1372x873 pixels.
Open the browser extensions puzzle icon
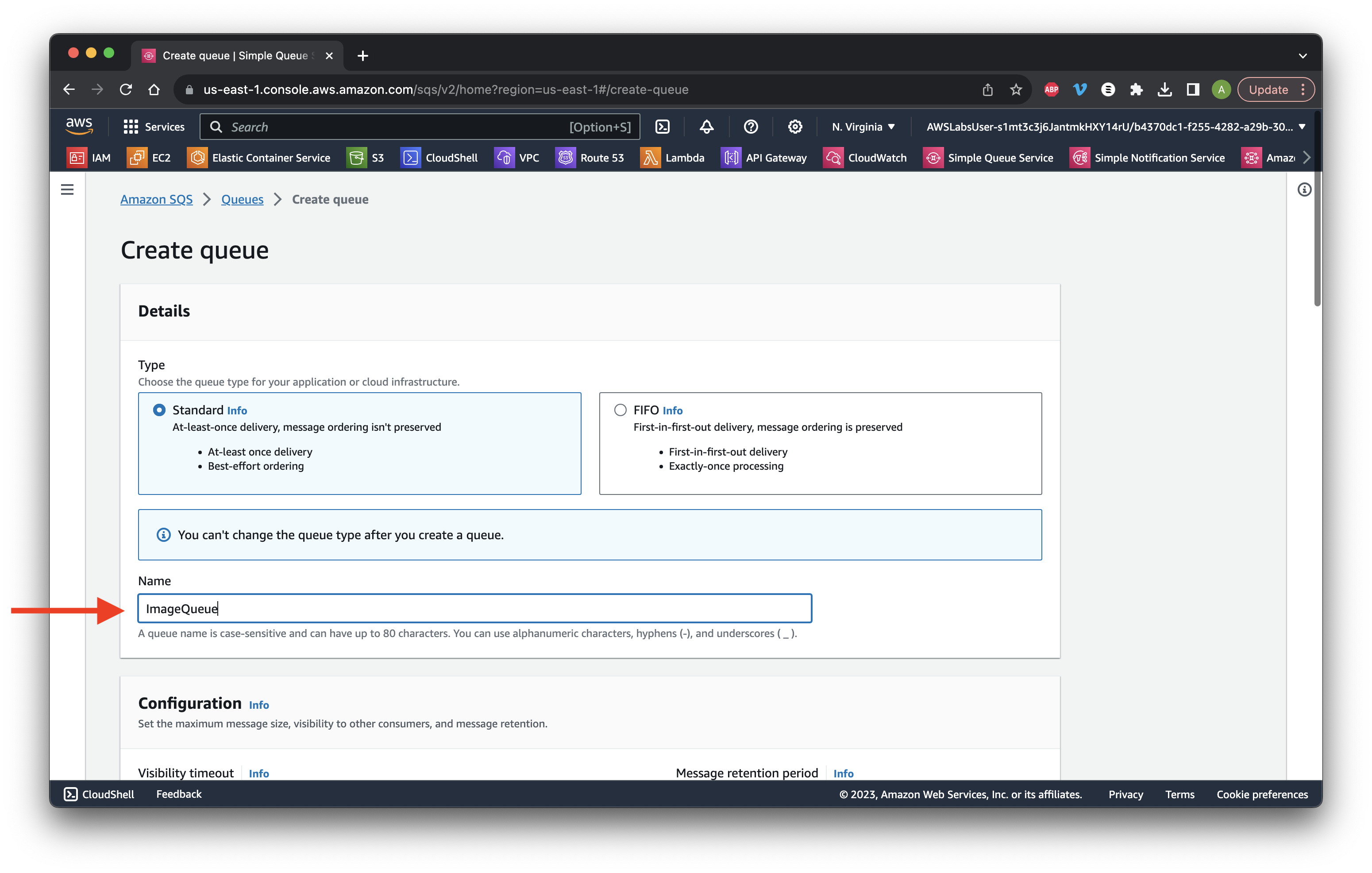(1136, 89)
